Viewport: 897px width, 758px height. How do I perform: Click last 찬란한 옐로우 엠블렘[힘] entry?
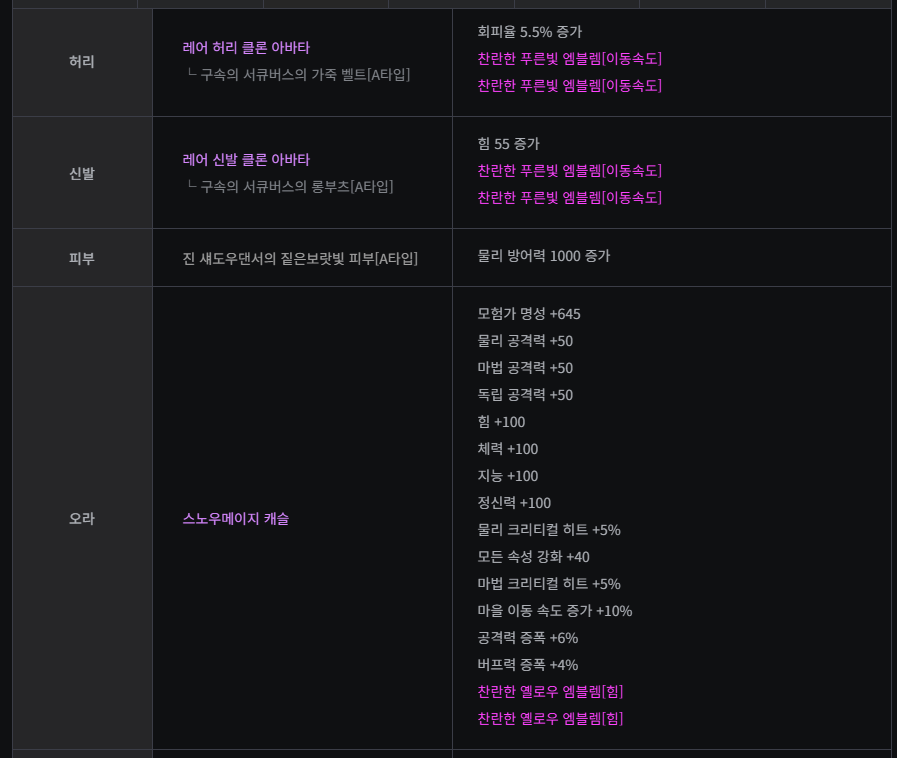[550, 719]
